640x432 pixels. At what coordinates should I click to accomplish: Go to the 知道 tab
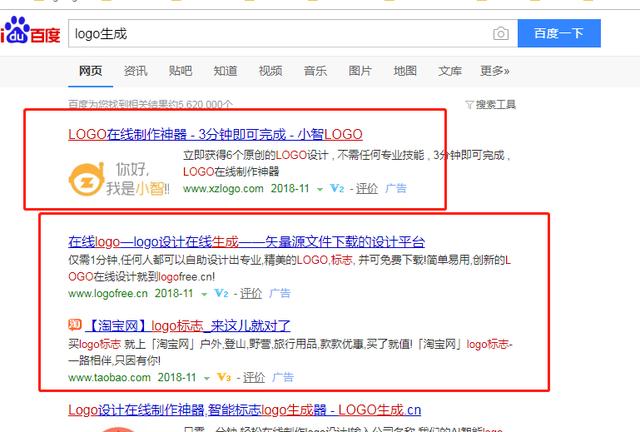click(225, 71)
